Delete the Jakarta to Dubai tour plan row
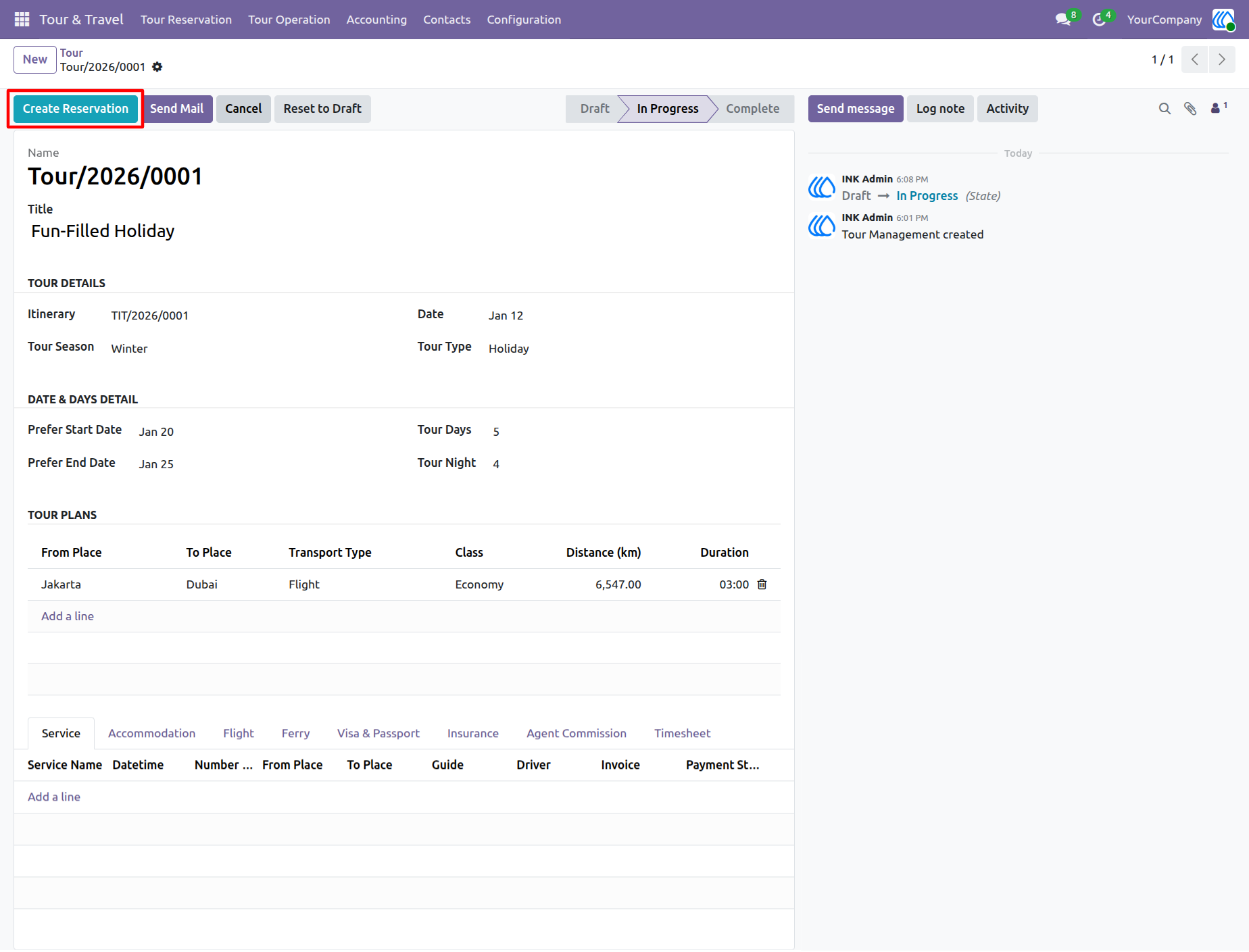The height and width of the screenshot is (952, 1249). (x=762, y=584)
